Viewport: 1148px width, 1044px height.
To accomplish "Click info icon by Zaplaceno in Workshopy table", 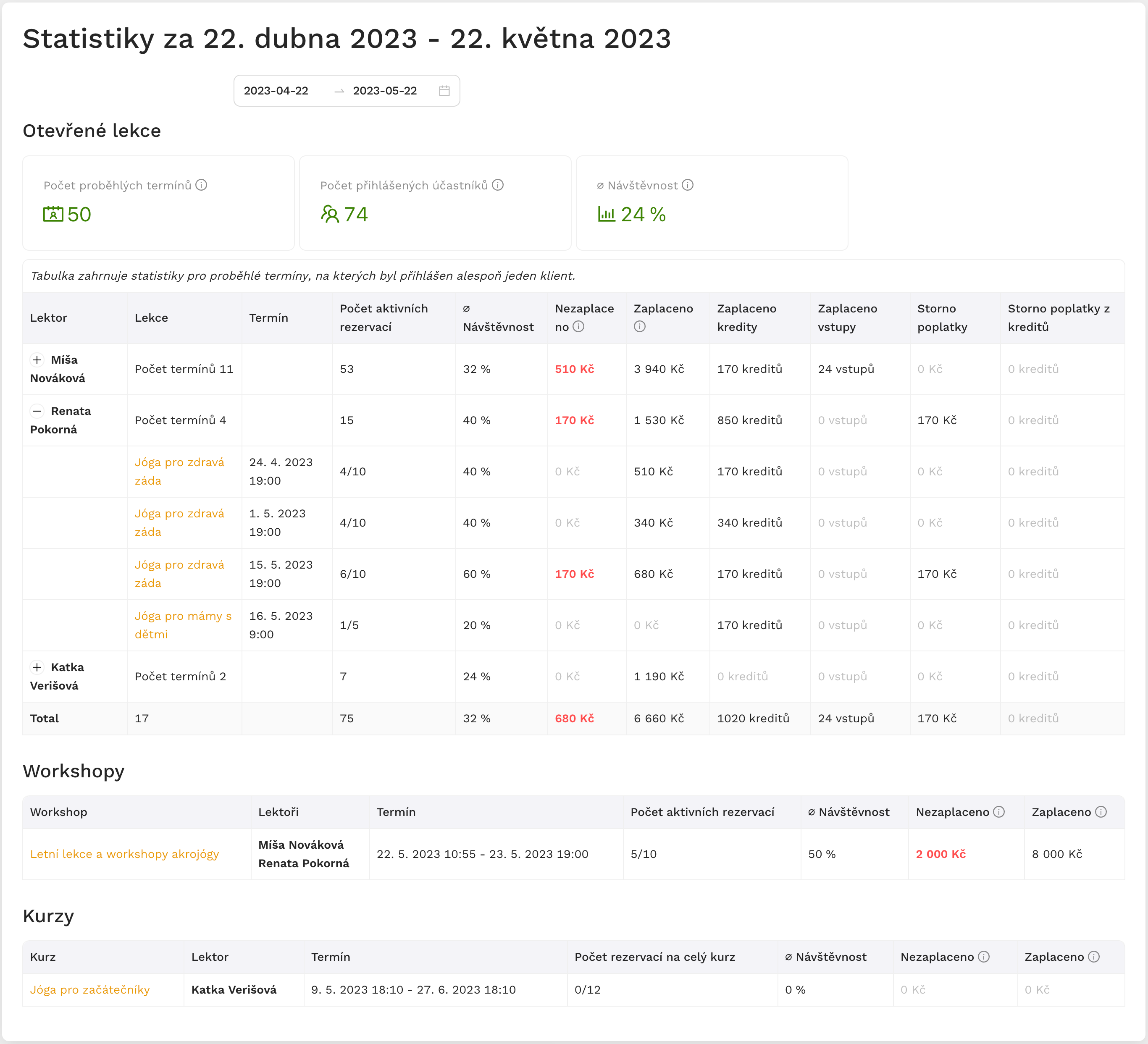I will (1101, 812).
